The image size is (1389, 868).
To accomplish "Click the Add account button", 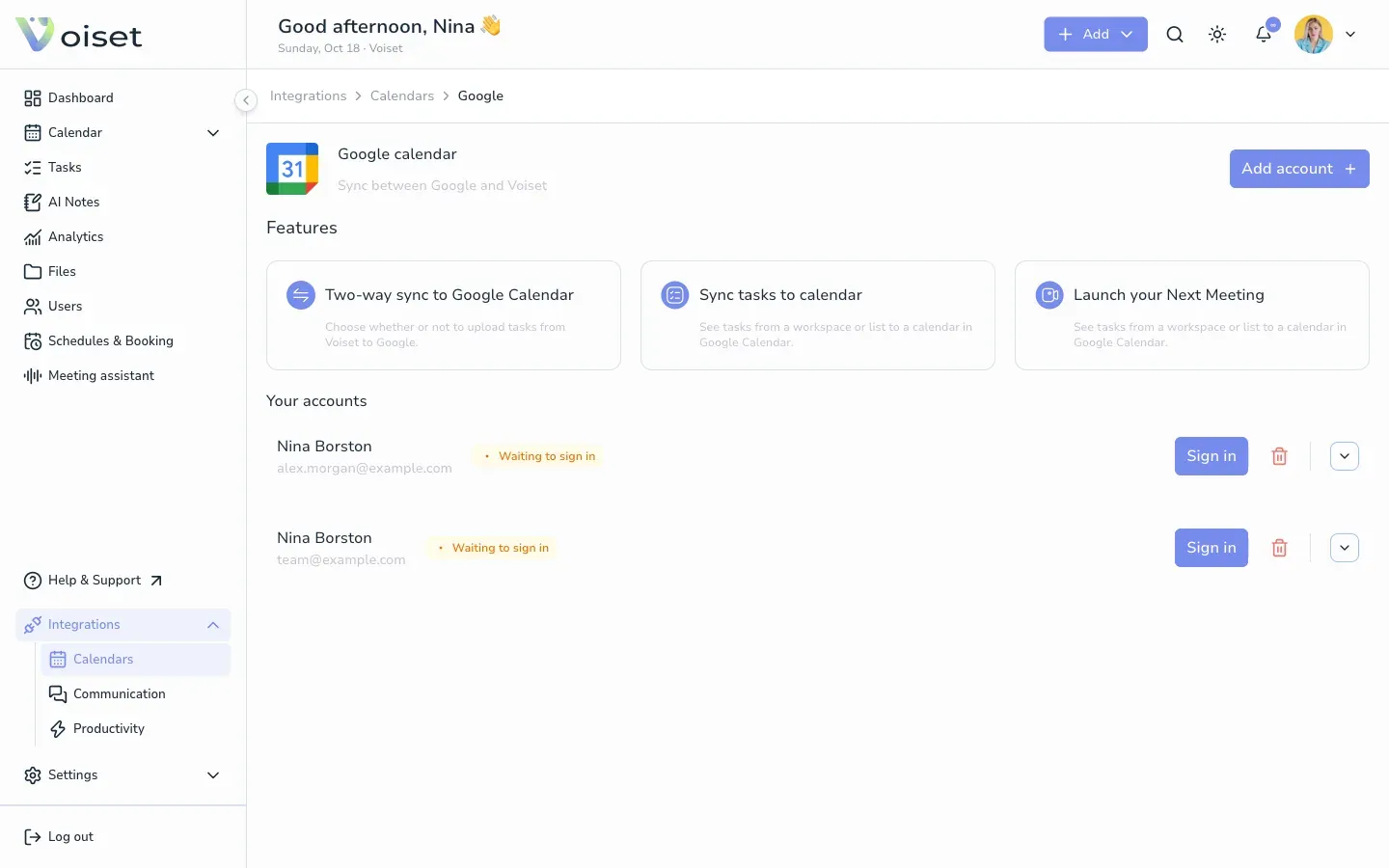I will pyautogui.click(x=1299, y=169).
